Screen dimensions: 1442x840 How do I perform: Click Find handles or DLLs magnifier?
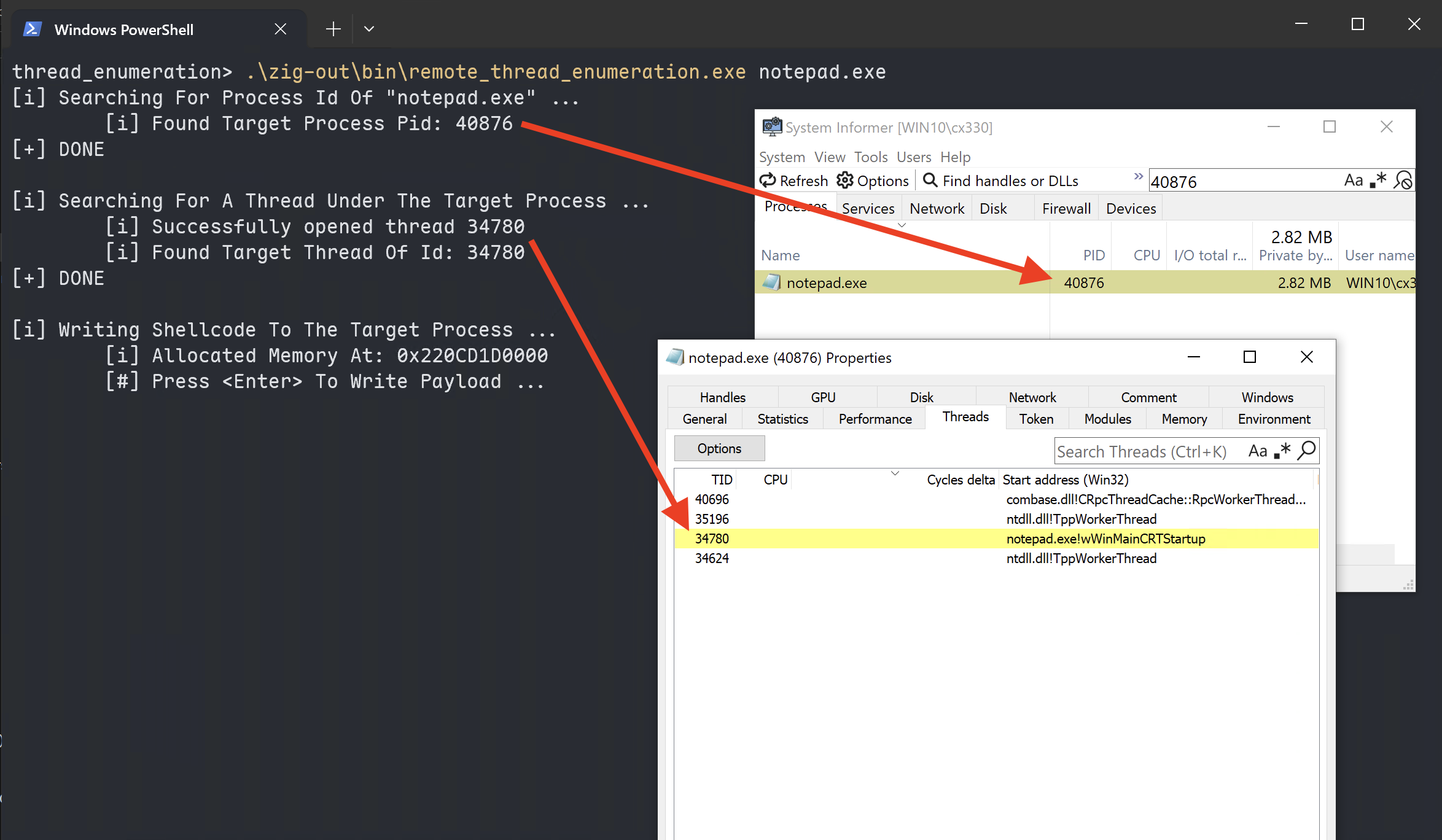click(x=930, y=181)
